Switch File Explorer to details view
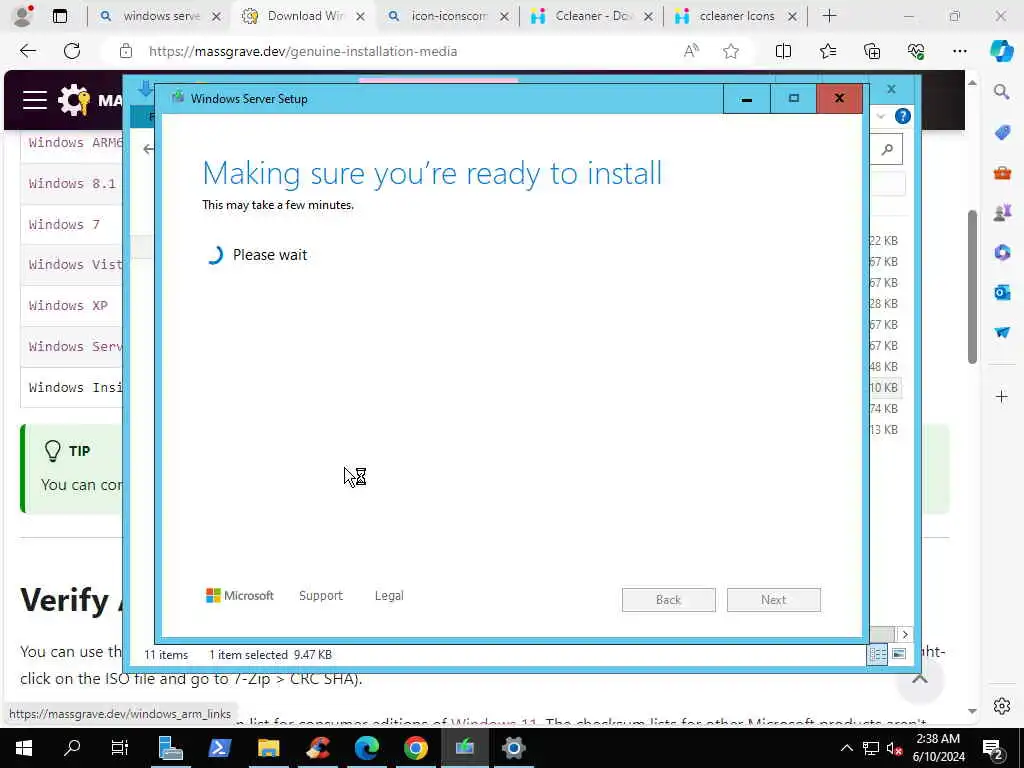The height and width of the screenshot is (768, 1024). tap(877, 654)
